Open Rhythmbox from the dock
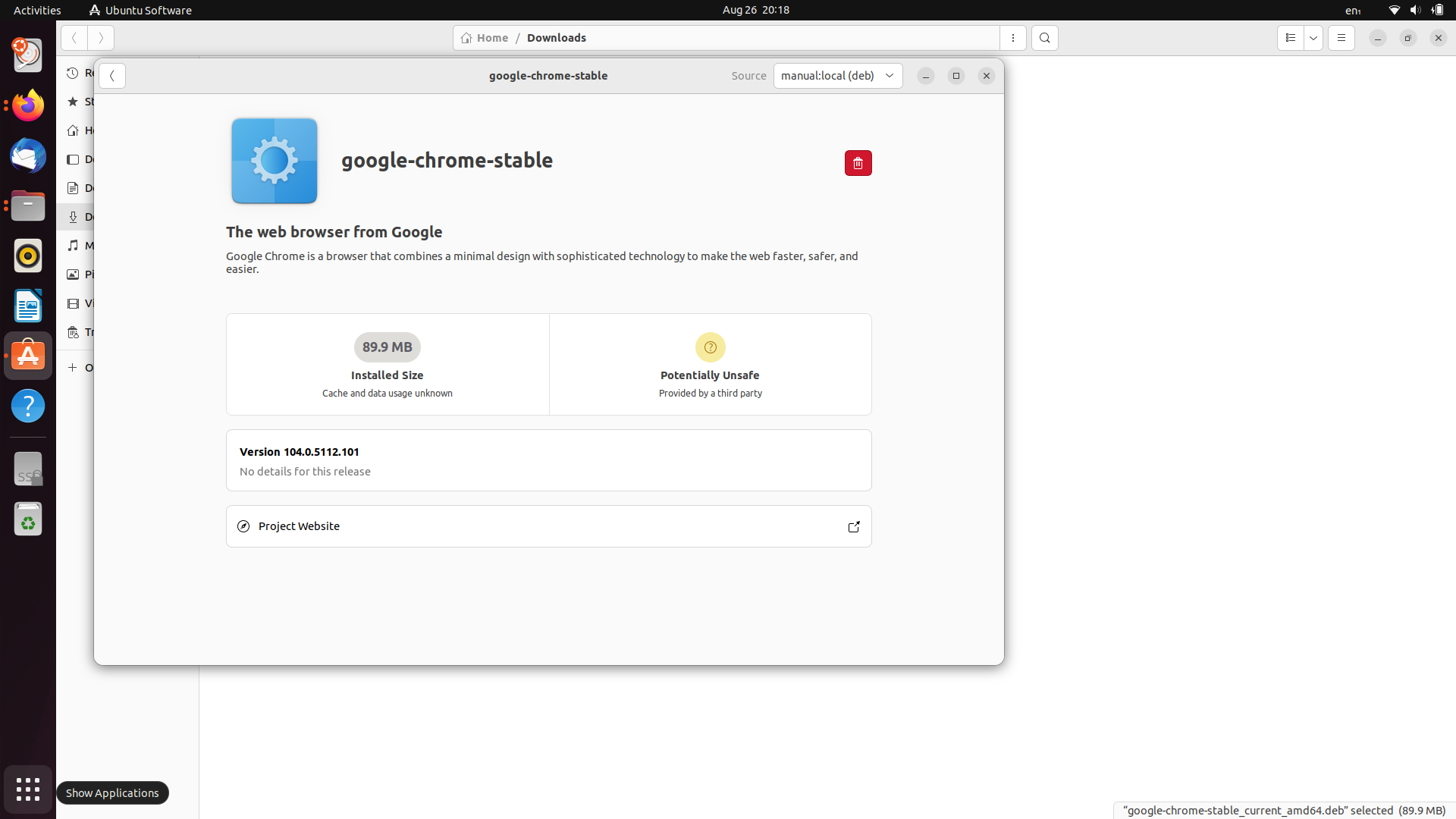Screen dimensions: 1456x819 tap(28, 256)
